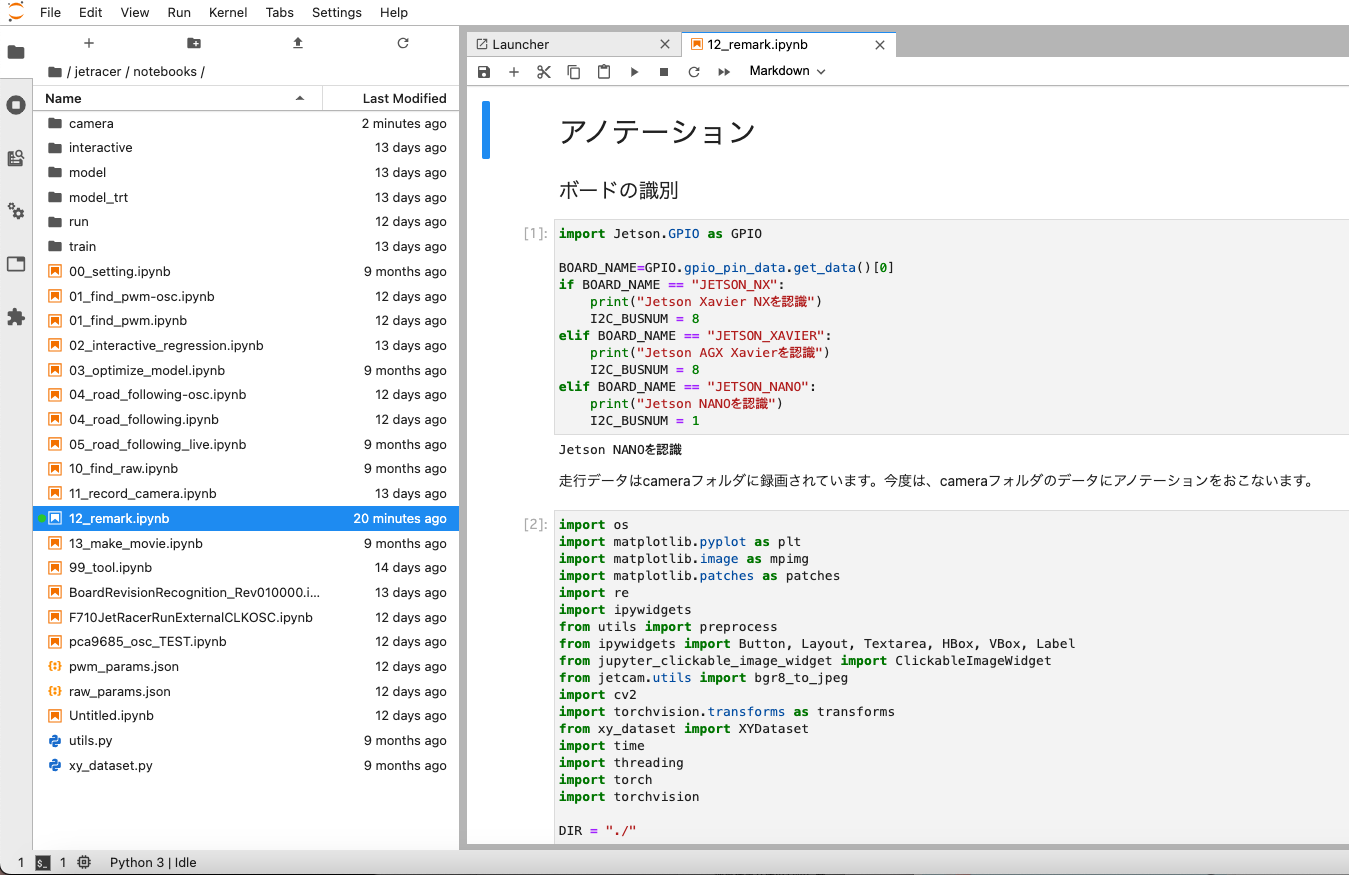Image resolution: width=1349 pixels, height=875 pixels.
Task: Click Python 3 | Idle kernel status
Action: pyautogui.click(x=153, y=862)
